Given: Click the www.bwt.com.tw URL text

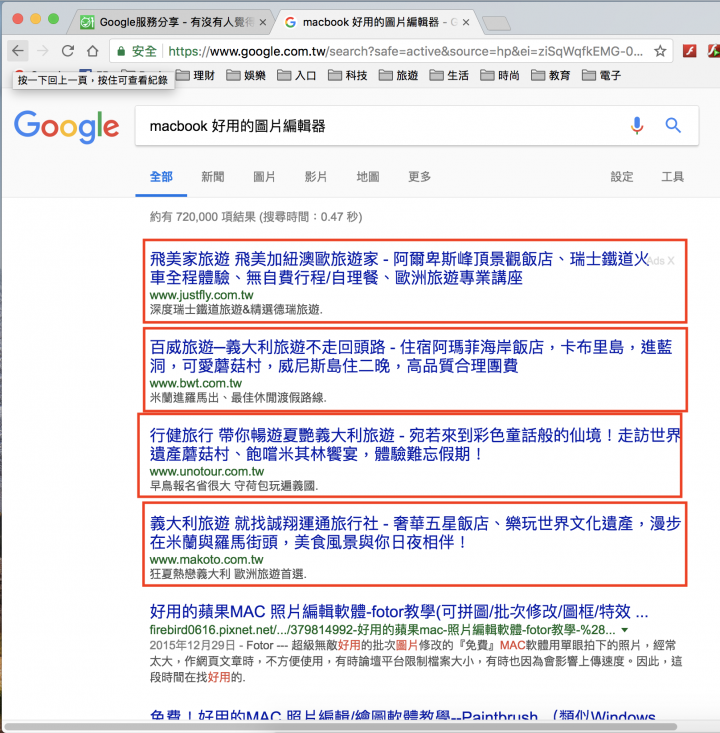Looking at the screenshot, I should [196, 383].
